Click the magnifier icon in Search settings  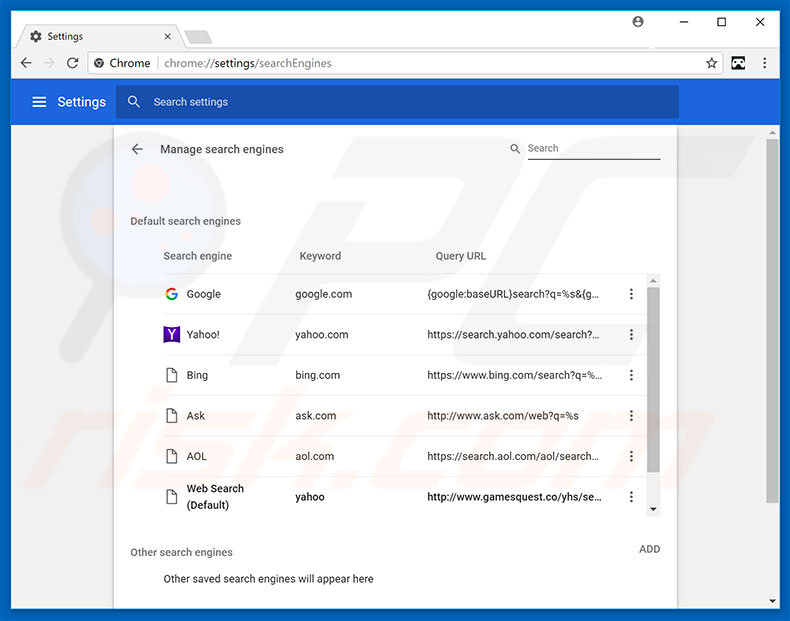(x=134, y=102)
